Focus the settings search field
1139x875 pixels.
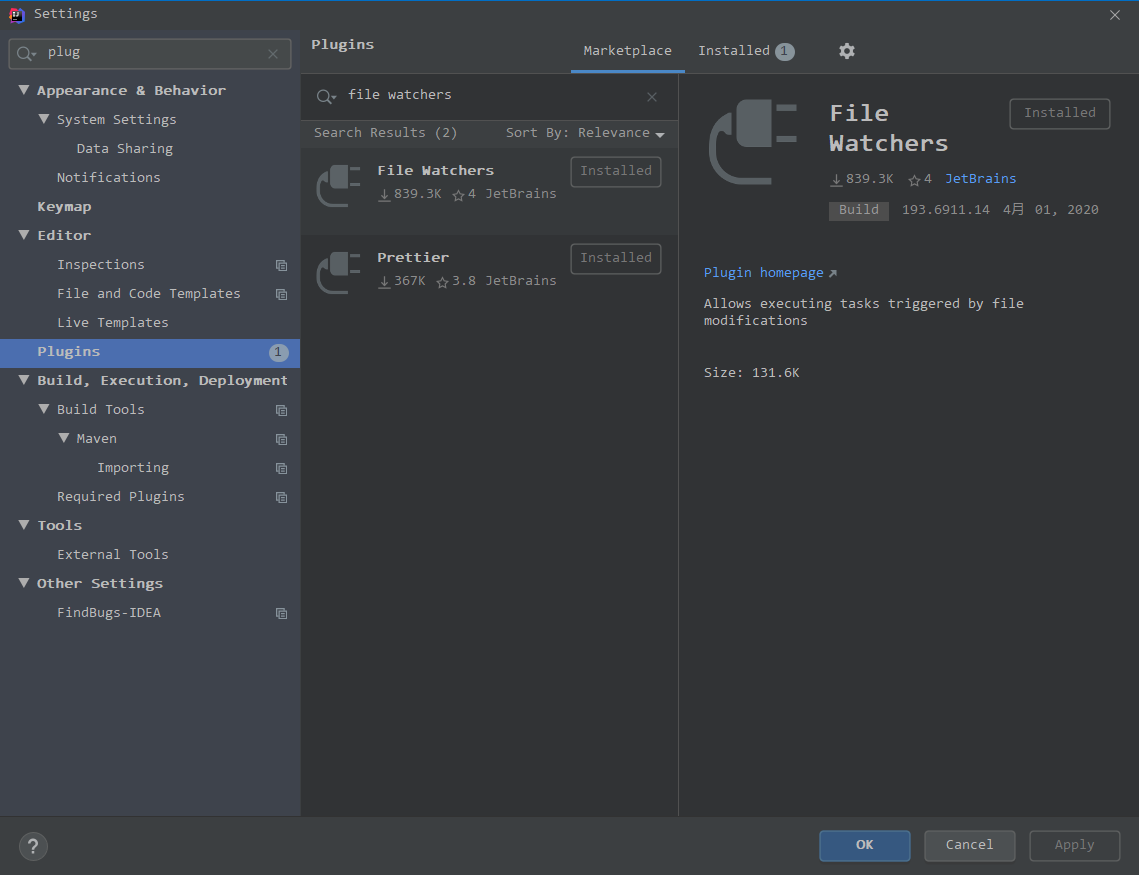coord(150,54)
